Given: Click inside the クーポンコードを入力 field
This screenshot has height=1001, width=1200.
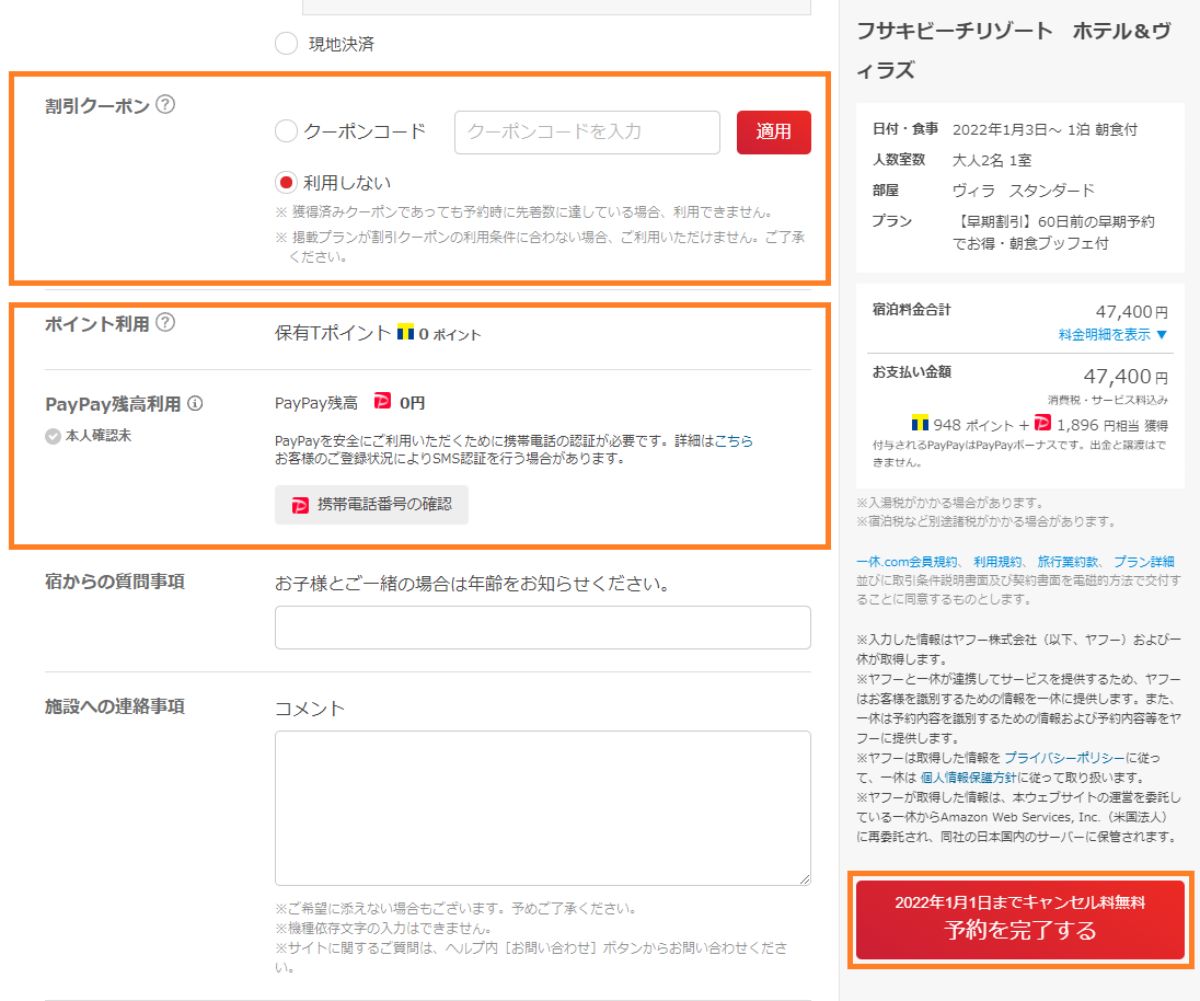Looking at the screenshot, I should point(587,133).
